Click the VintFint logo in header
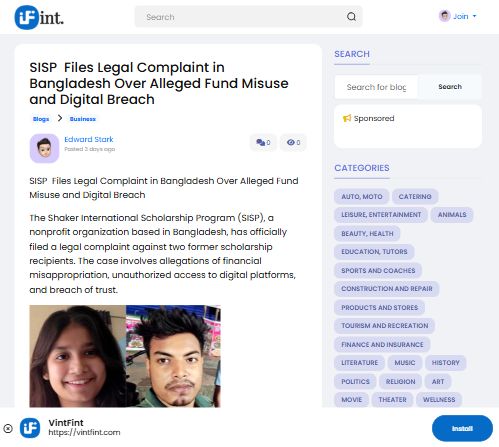Viewport: 499px width, 447px height. coord(39,17)
